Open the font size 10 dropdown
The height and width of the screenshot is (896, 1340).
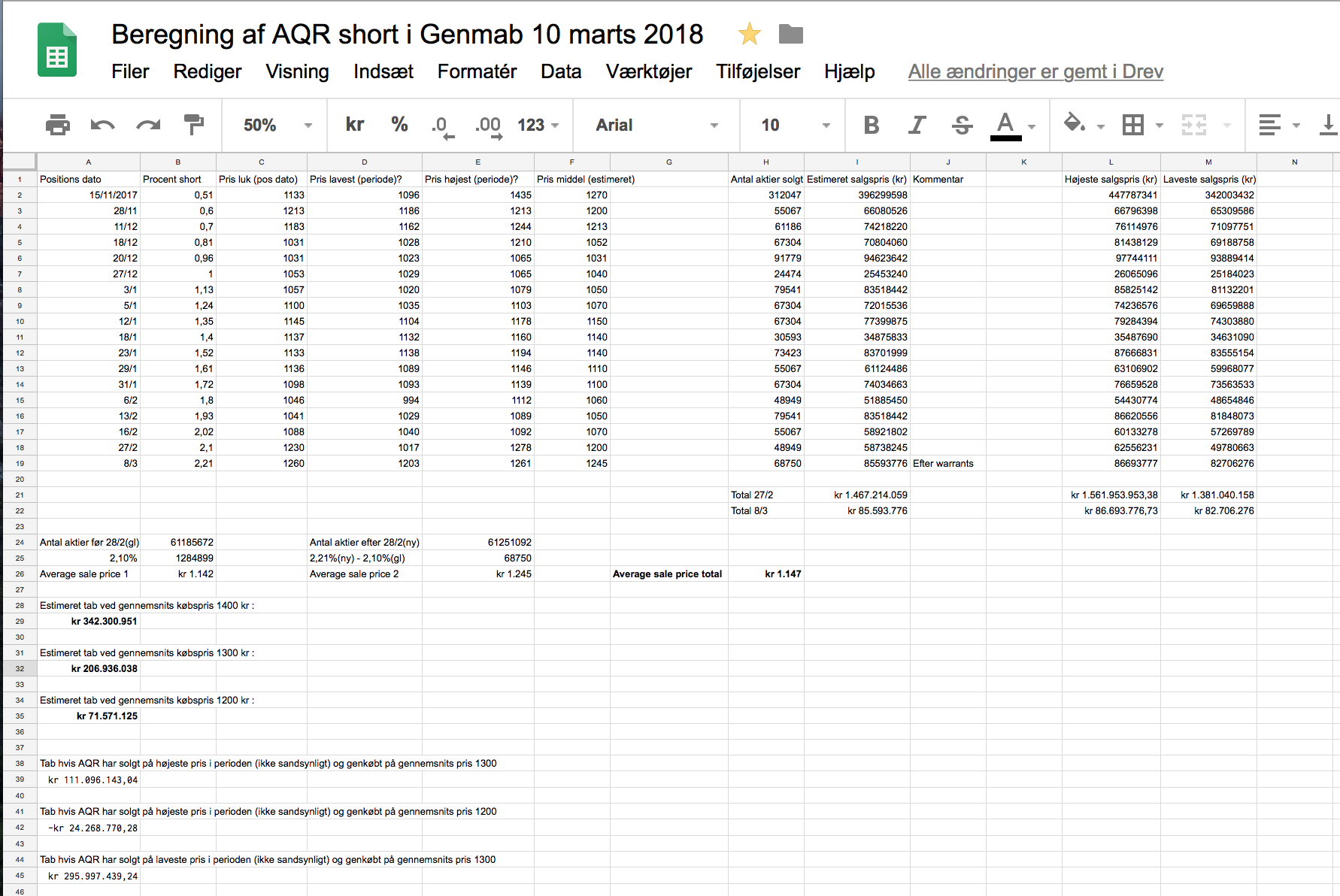coord(795,125)
